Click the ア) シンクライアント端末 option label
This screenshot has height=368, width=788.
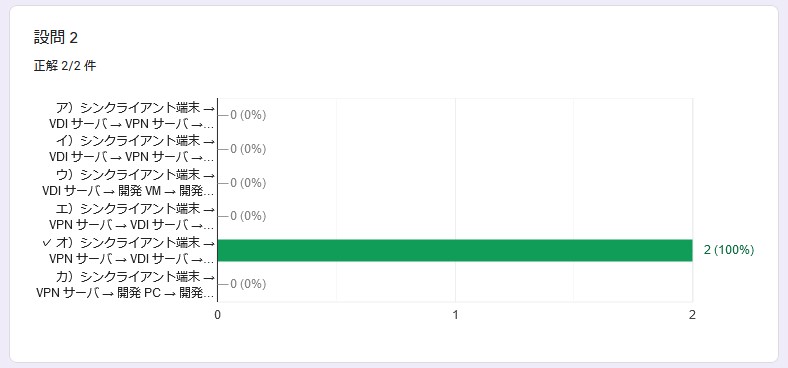coord(133,115)
